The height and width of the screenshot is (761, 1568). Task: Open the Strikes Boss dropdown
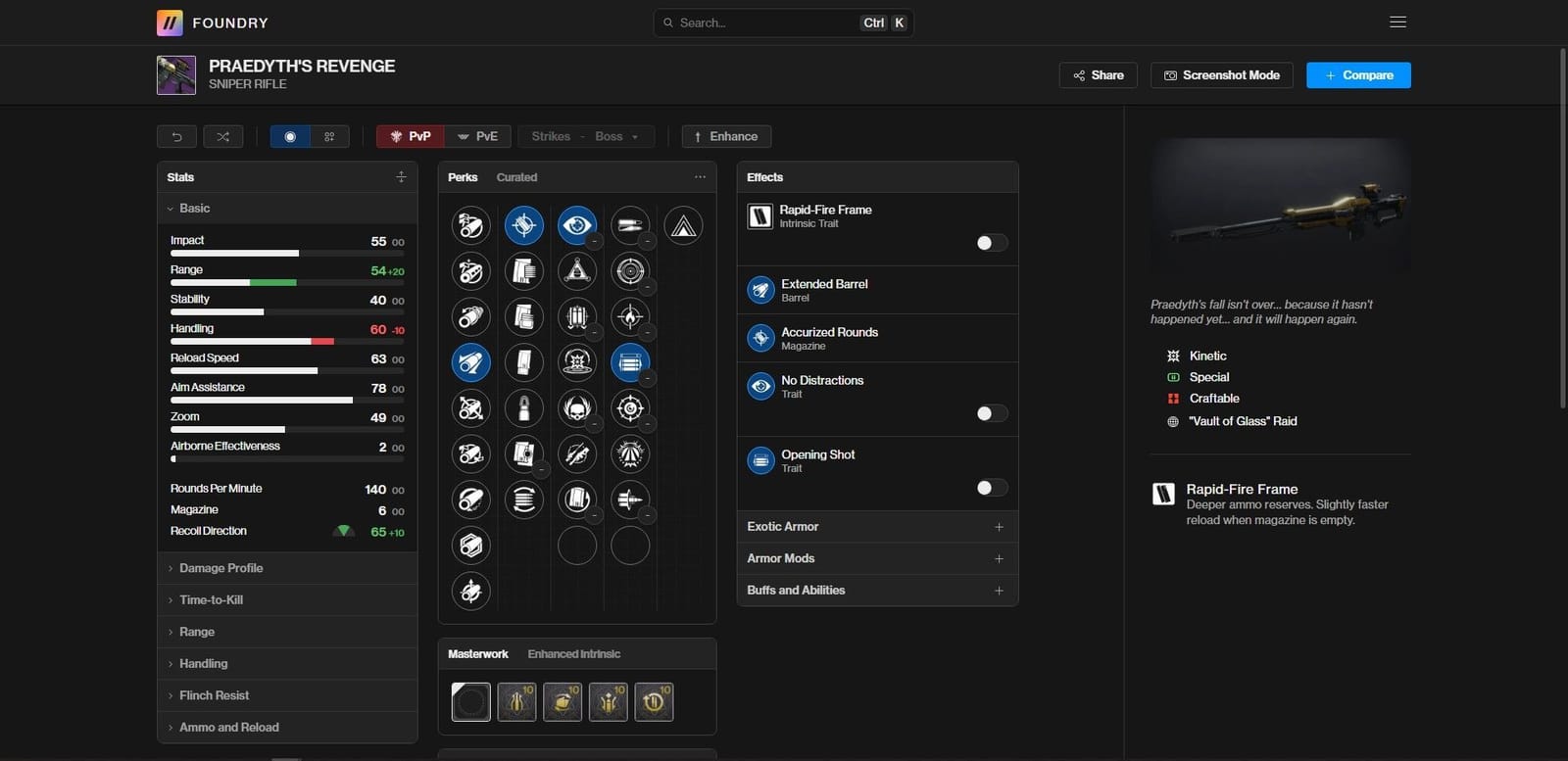click(585, 137)
